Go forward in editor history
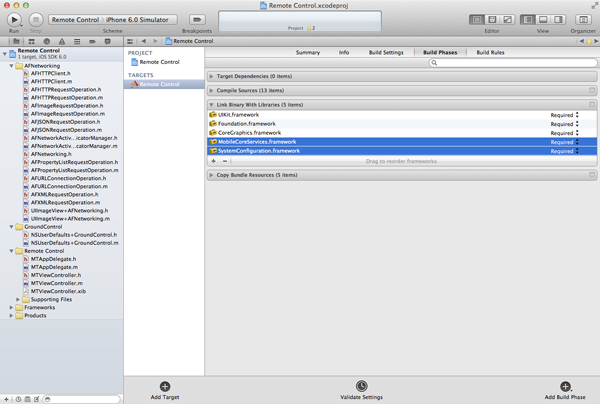 pos(155,41)
